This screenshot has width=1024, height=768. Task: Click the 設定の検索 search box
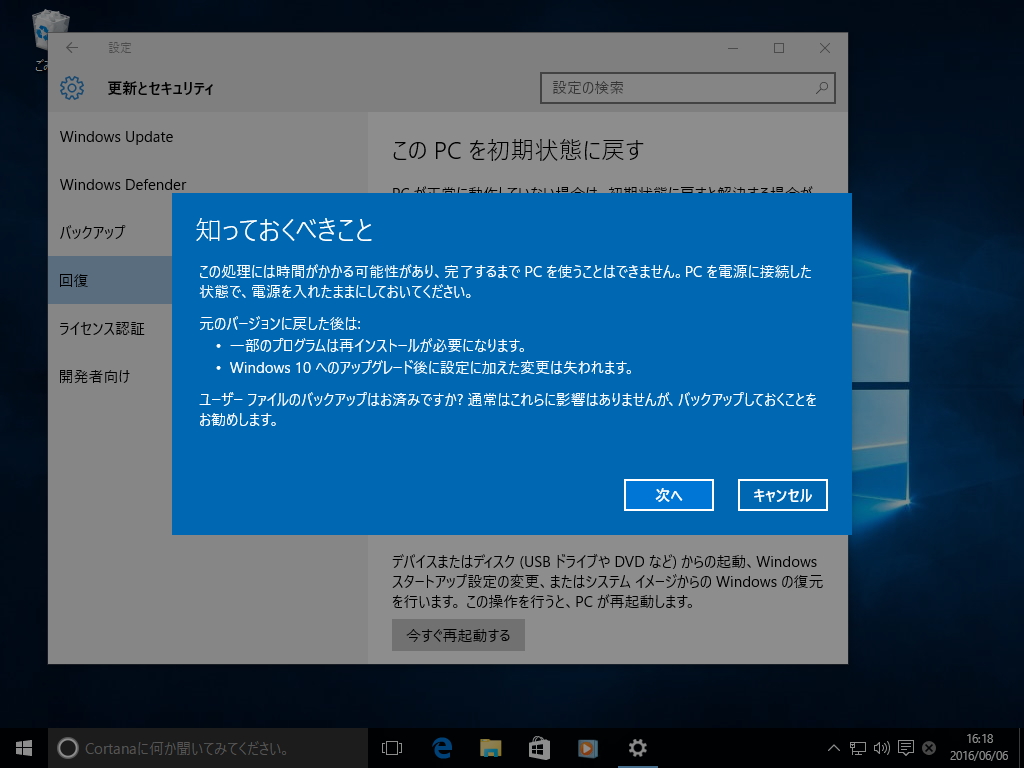coord(687,88)
